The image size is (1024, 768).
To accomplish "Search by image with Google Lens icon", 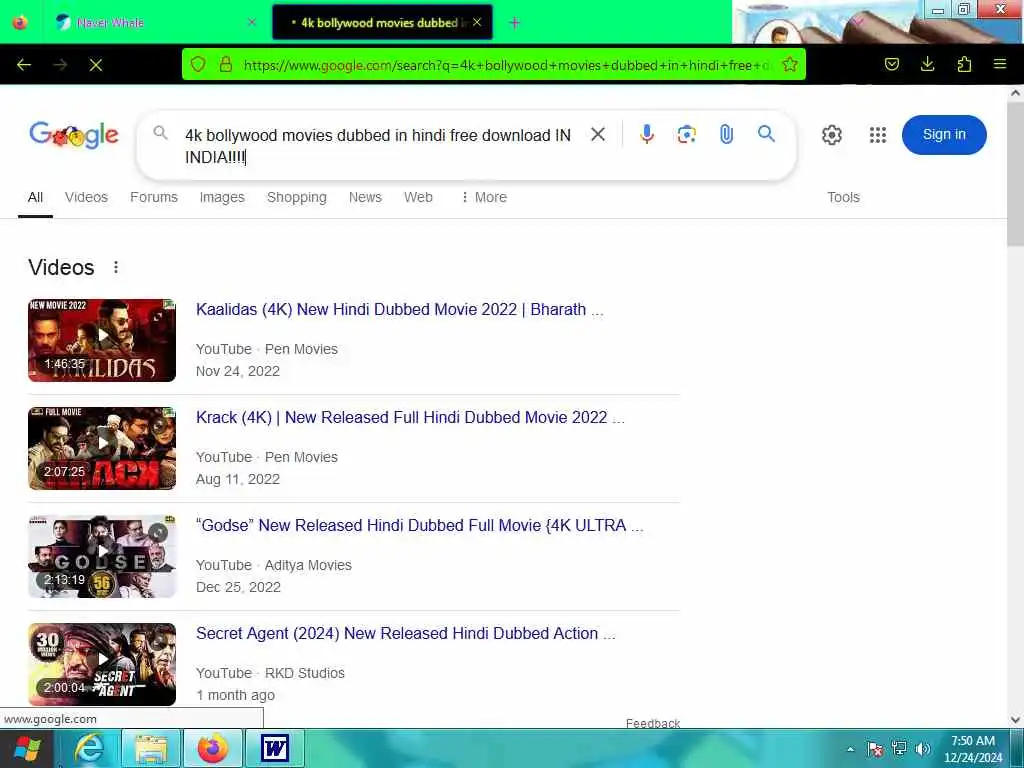I will 686,135.
